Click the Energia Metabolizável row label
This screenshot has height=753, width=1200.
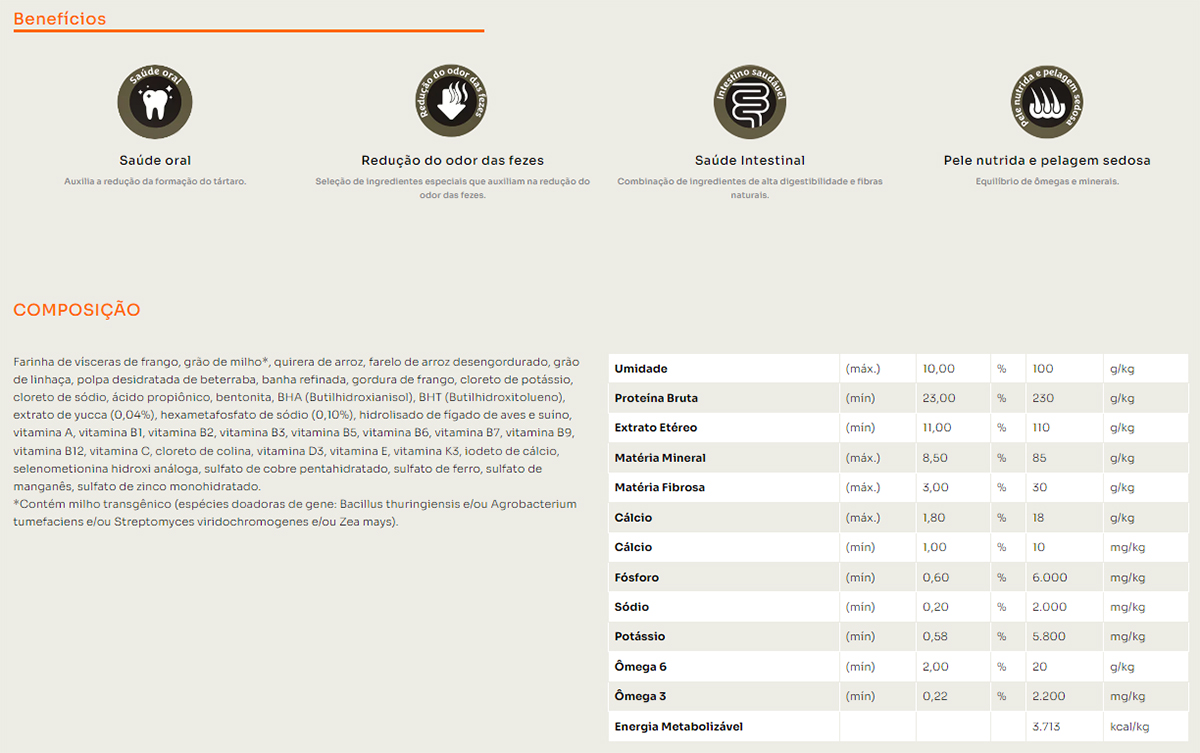678,726
